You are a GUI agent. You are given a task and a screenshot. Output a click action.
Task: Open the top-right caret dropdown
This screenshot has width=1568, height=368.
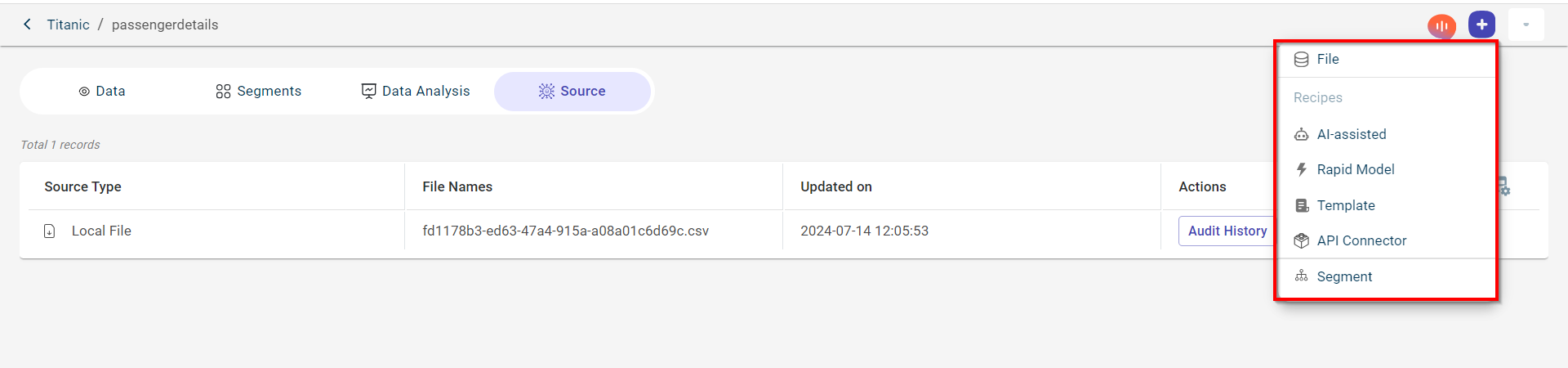[x=1526, y=25]
